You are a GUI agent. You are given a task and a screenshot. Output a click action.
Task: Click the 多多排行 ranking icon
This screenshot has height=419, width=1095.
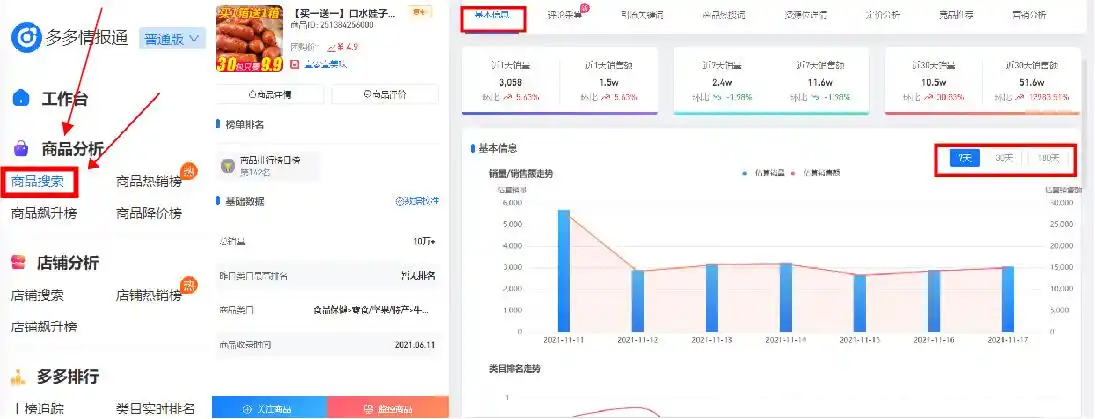pos(19,377)
